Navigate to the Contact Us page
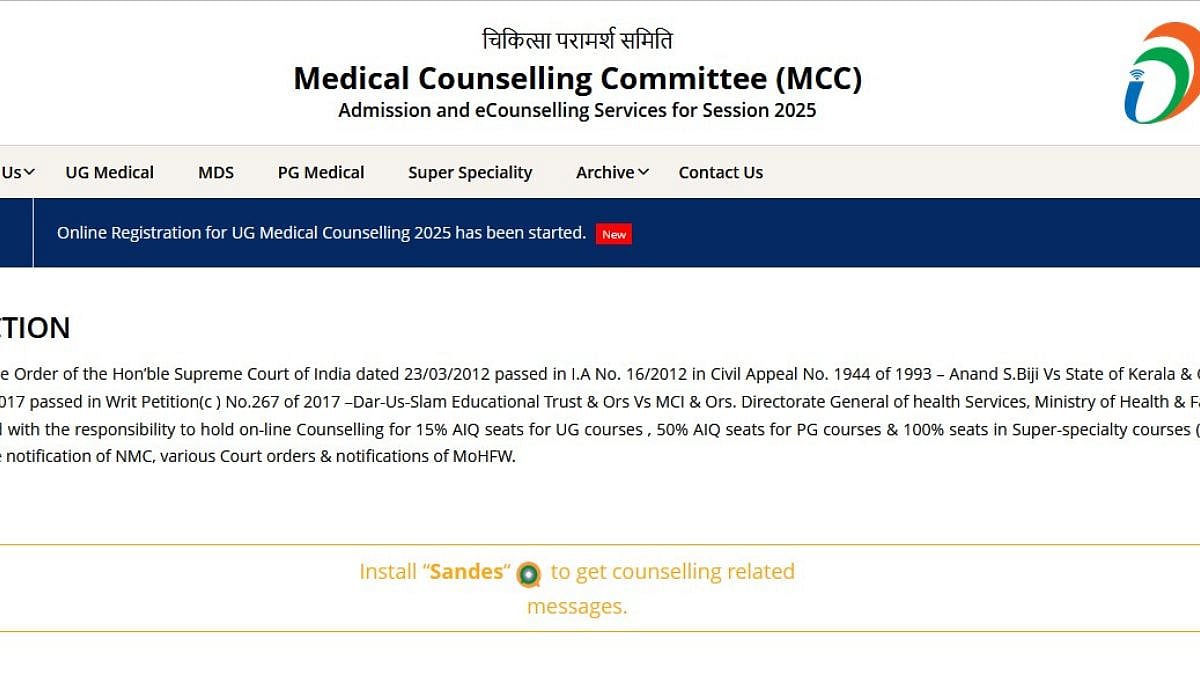 [x=720, y=172]
